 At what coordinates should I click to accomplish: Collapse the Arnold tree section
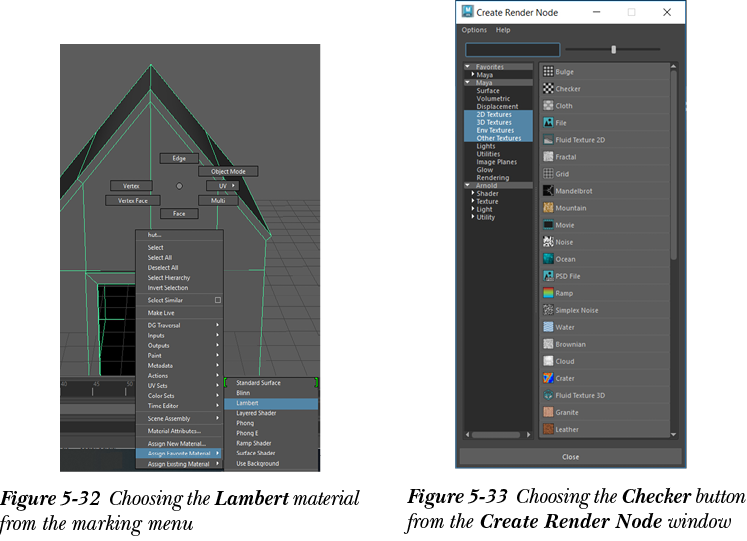467,185
